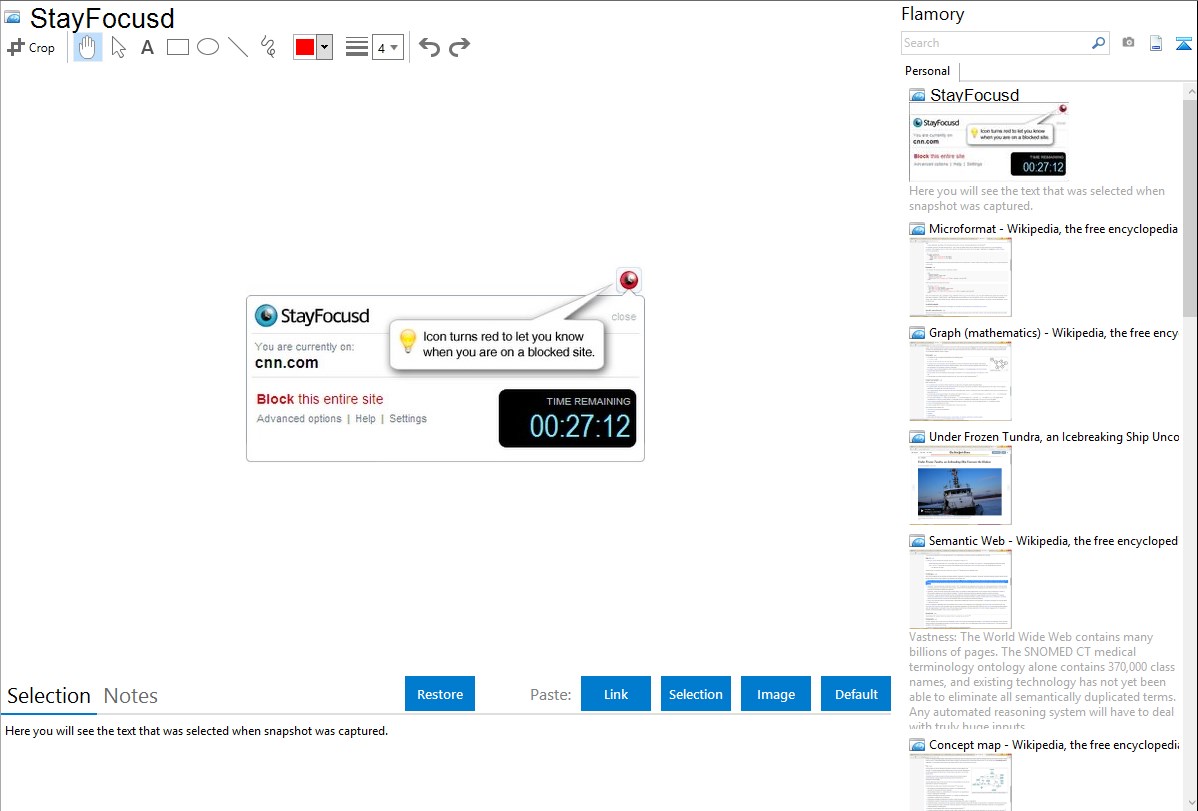This screenshot has height=811, width=1198.
Task: Click the icon beside the Microformat title
Action: coord(918,229)
